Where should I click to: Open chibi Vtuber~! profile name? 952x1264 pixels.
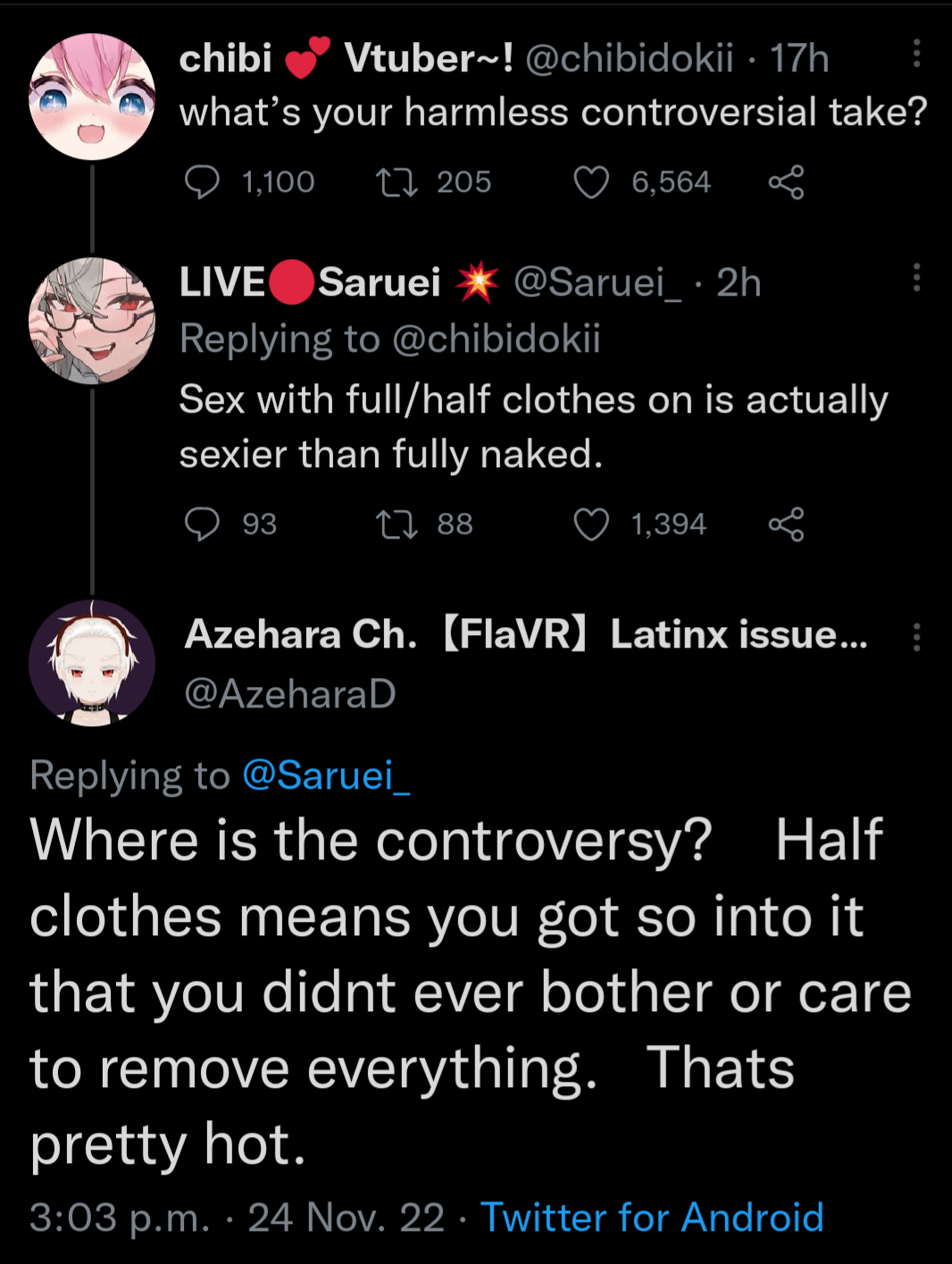point(347,58)
